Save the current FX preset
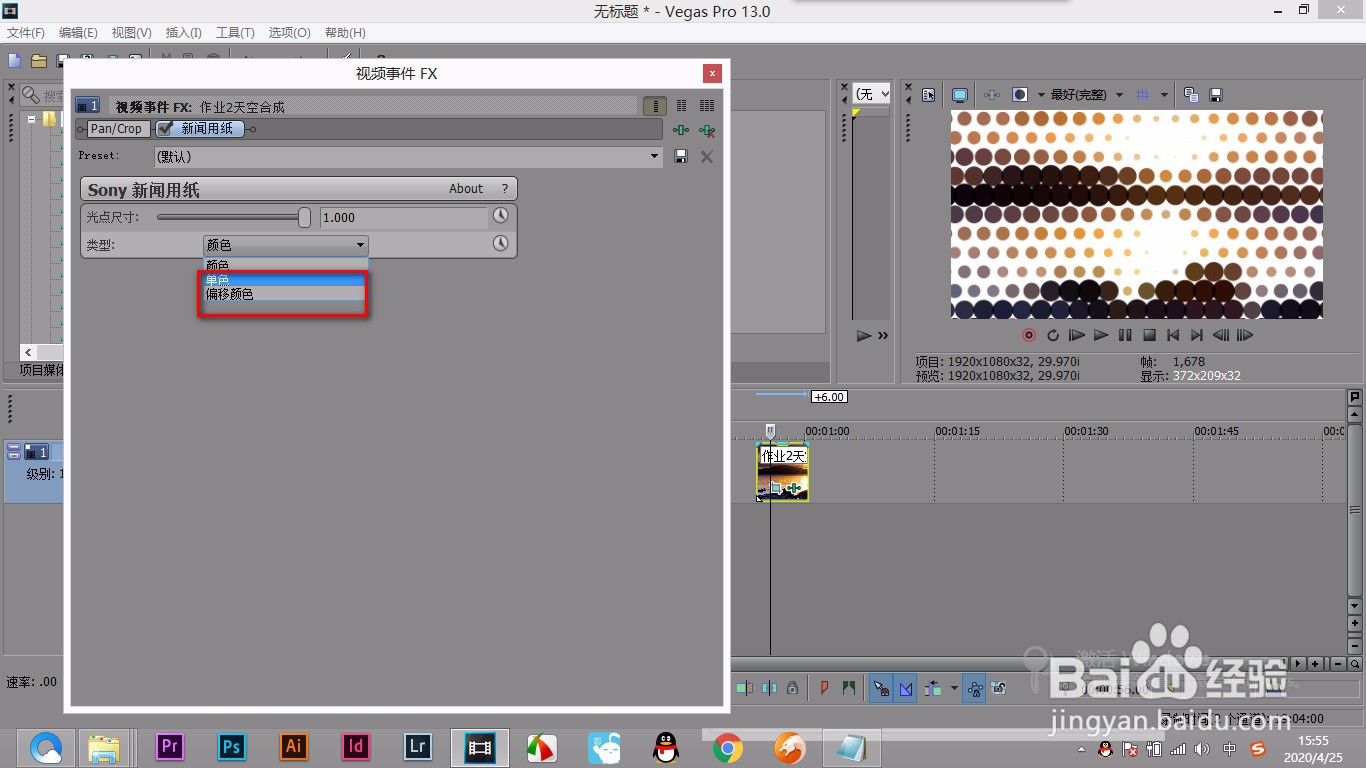The height and width of the screenshot is (768, 1366). [x=681, y=156]
